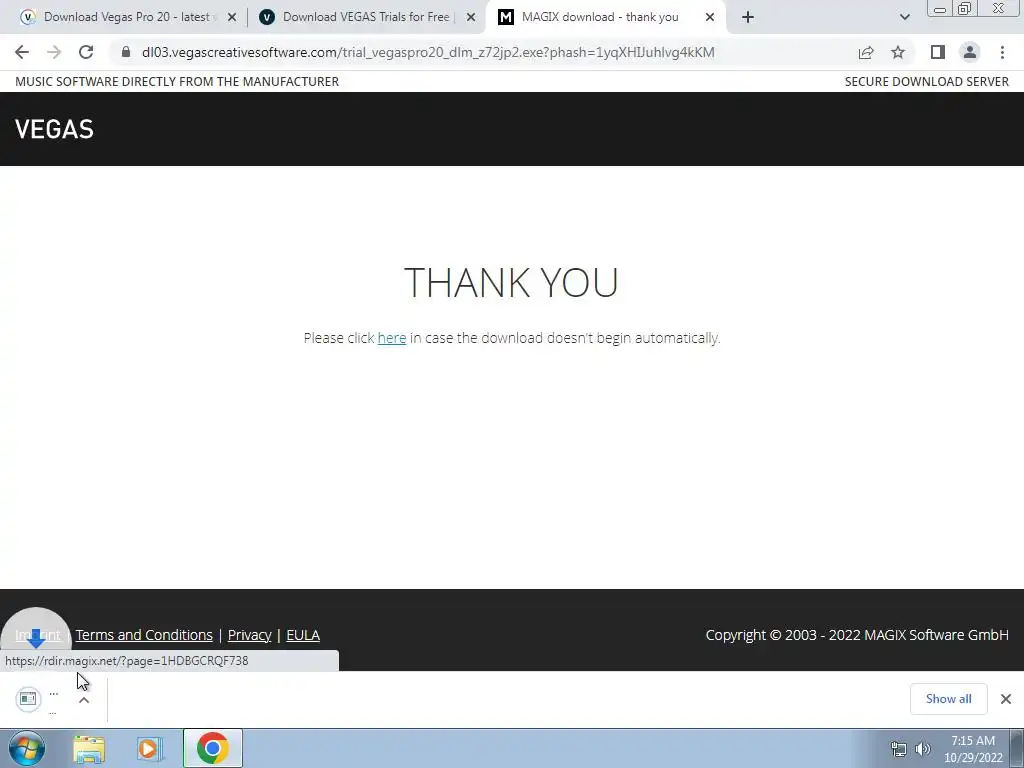Open the Chrome three-dot menu
1024x768 pixels.
tap(1002, 52)
